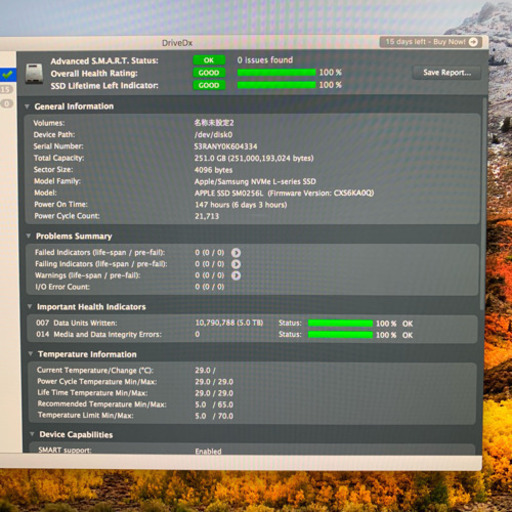The height and width of the screenshot is (512, 512).
Task: Click the Overall Health Rating progress bar
Action: pos(276,72)
